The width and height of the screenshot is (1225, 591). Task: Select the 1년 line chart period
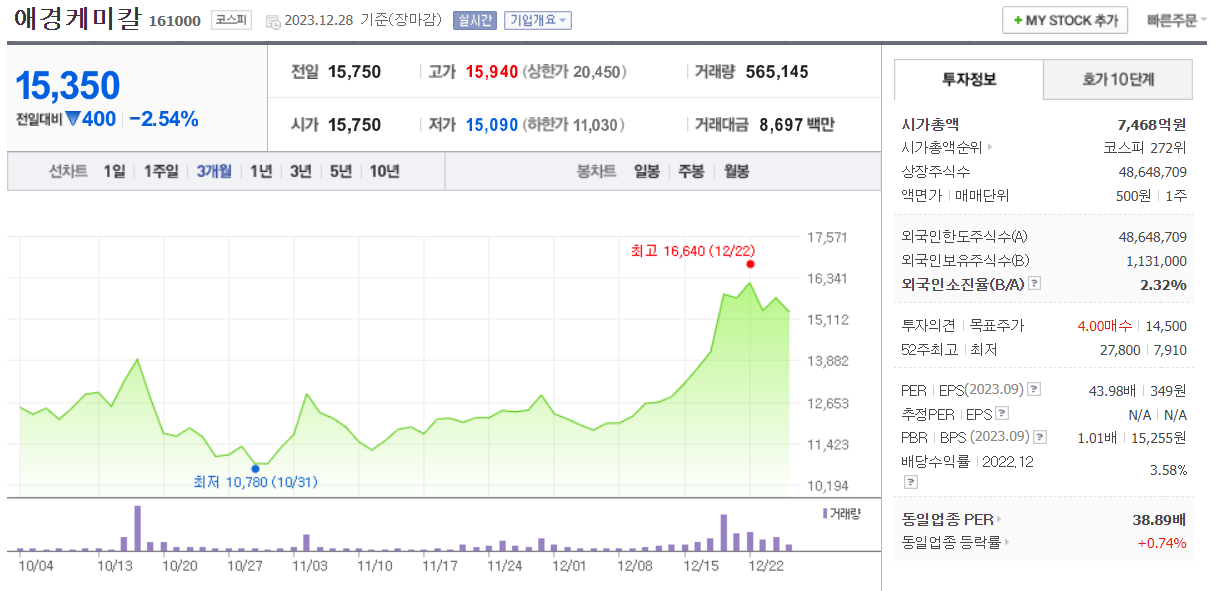[x=261, y=171]
